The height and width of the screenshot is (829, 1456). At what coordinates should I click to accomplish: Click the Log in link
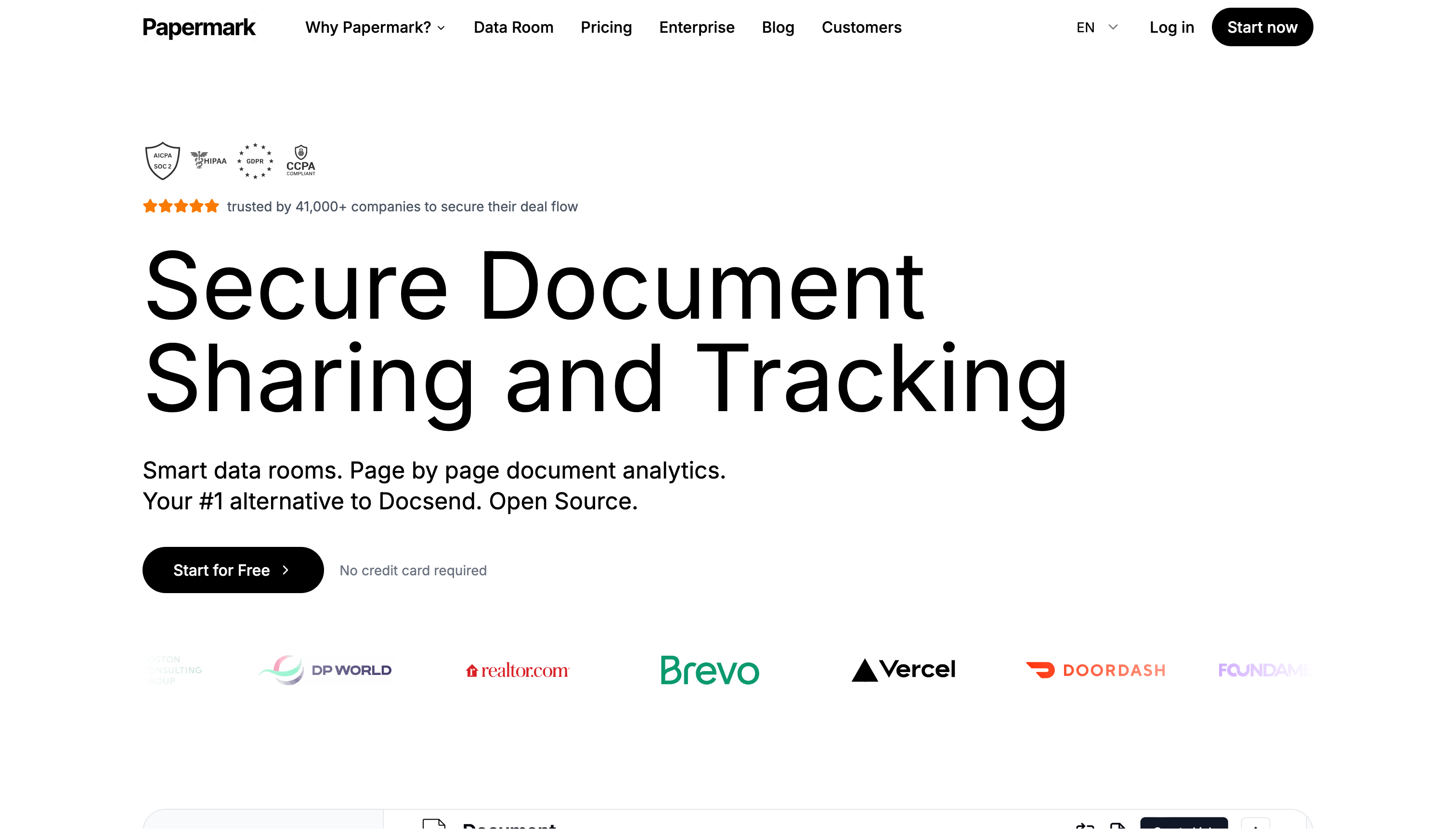(1171, 27)
